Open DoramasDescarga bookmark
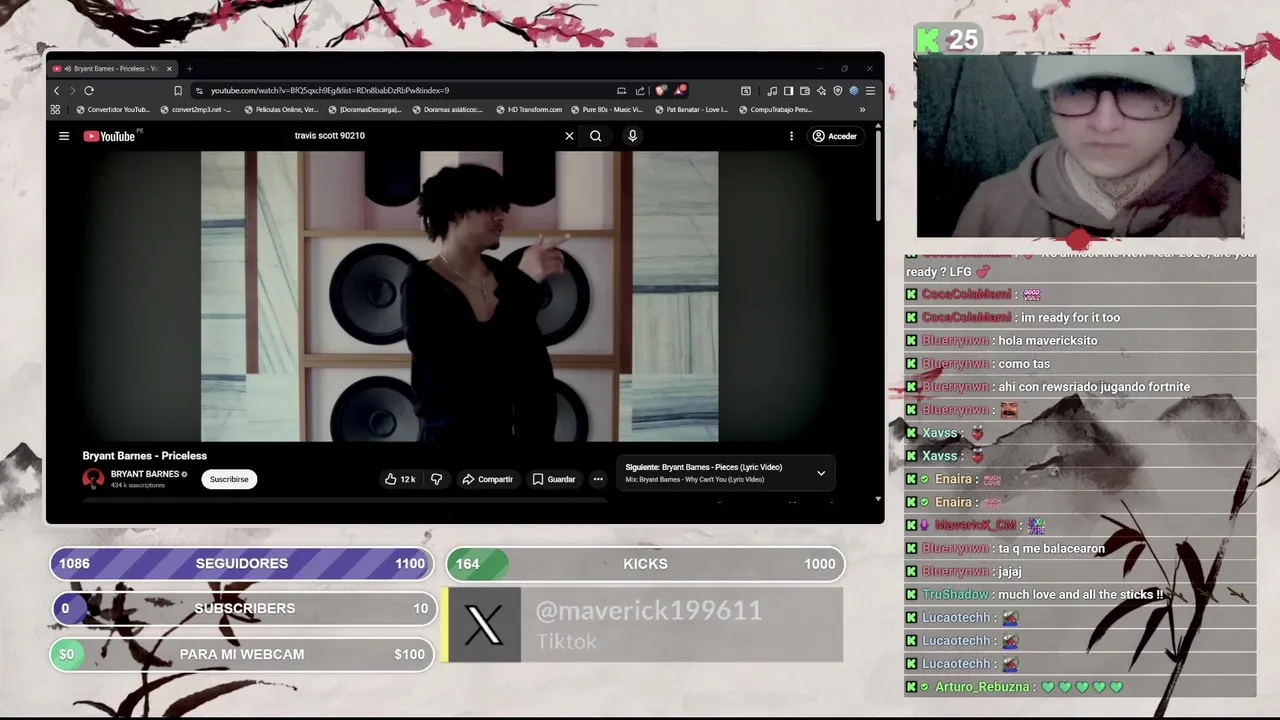This screenshot has height=720, width=1280. [x=366, y=110]
